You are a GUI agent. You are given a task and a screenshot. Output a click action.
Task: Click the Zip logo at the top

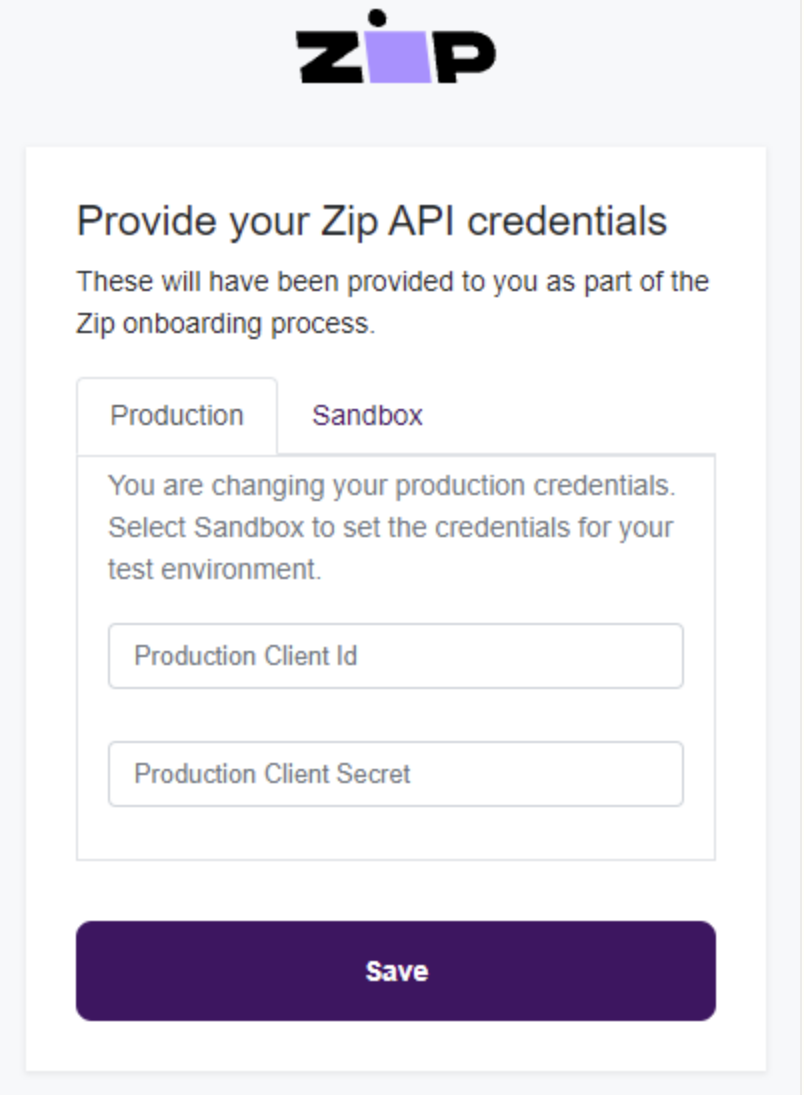(x=396, y=46)
